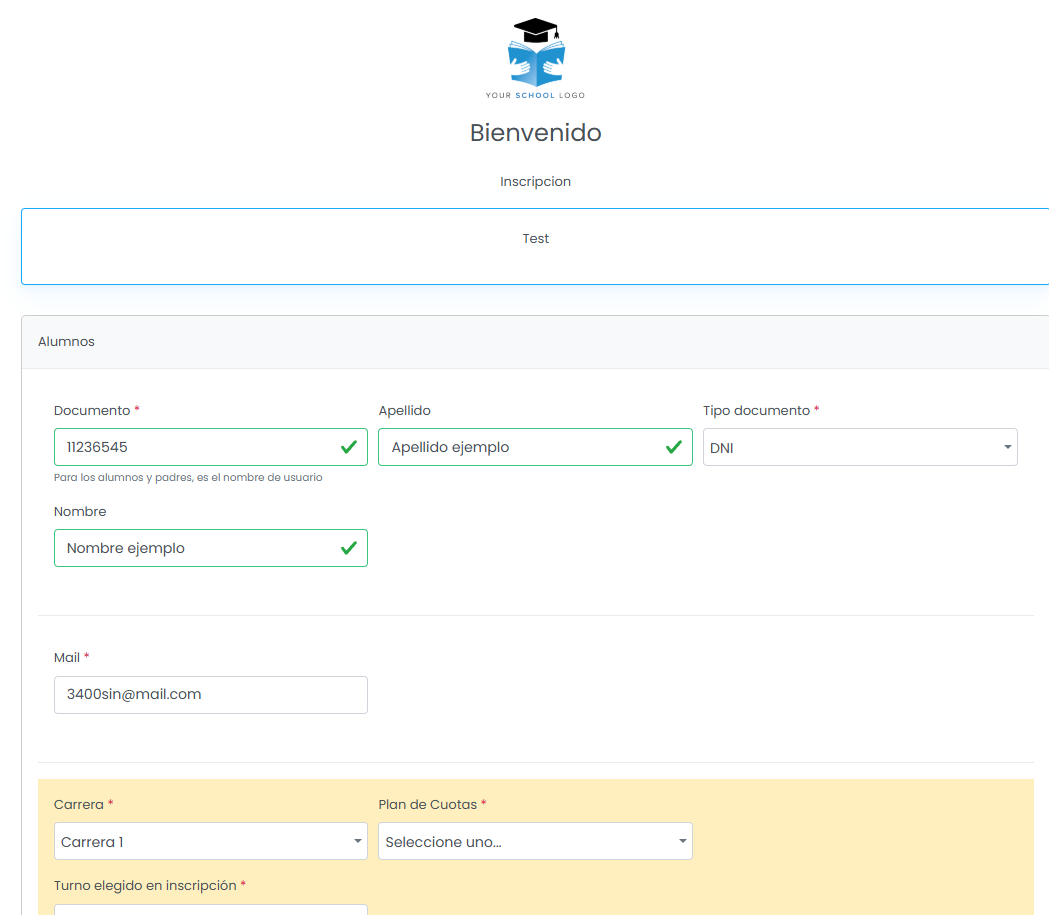Click the Nombre field label
This screenshot has width=1049, height=915.
click(x=80, y=512)
